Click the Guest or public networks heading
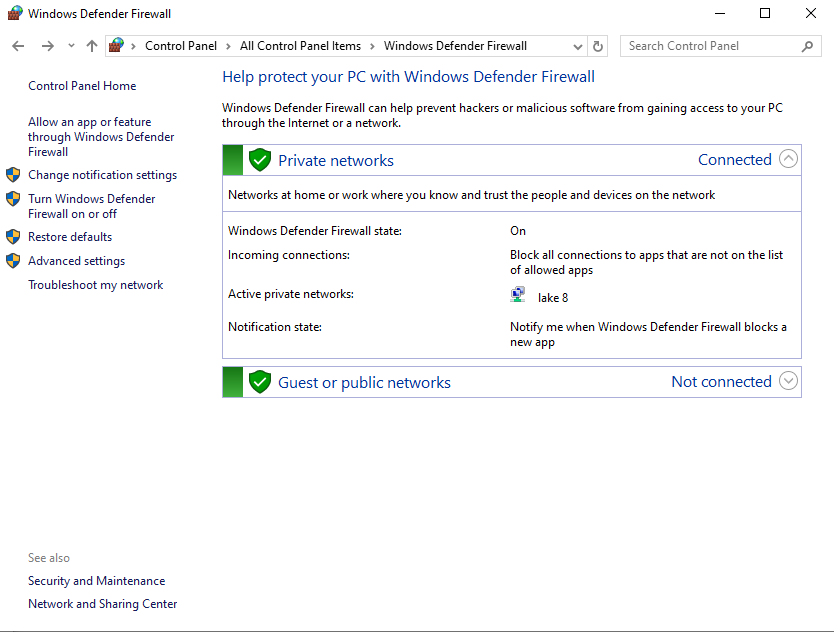Image resolution: width=834 pixels, height=632 pixels. [364, 382]
